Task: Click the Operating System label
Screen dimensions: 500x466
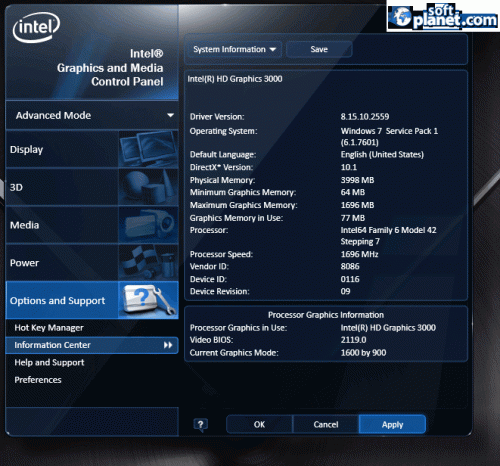Action: pos(223,131)
